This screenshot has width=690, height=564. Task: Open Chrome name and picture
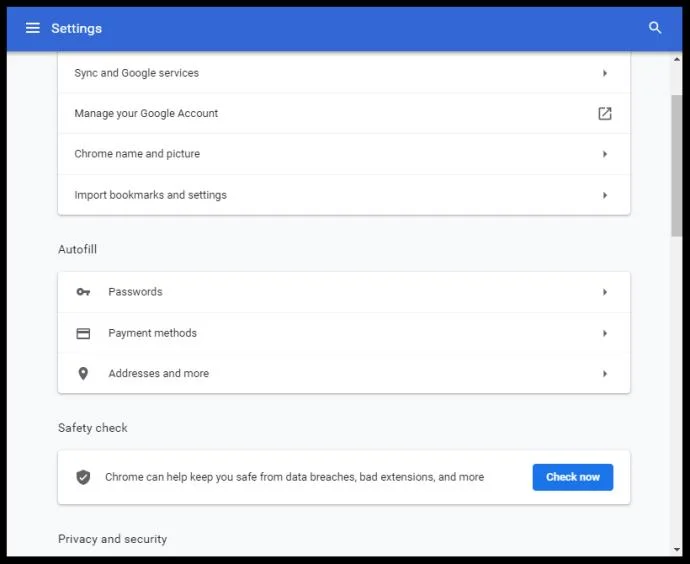tap(344, 154)
